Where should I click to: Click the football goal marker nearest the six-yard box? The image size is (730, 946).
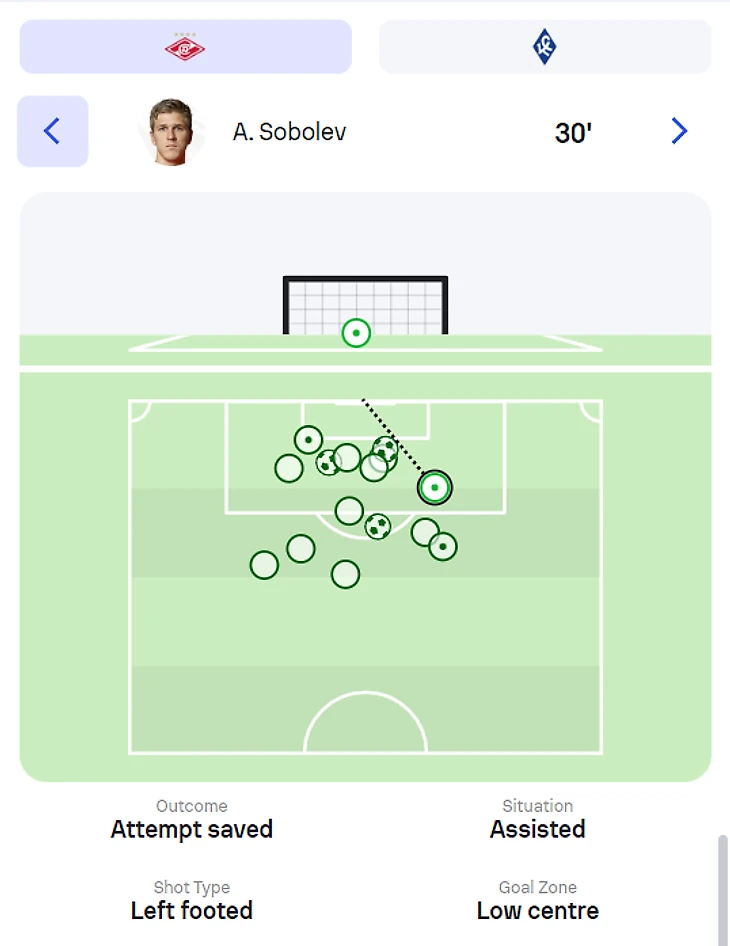click(385, 449)
